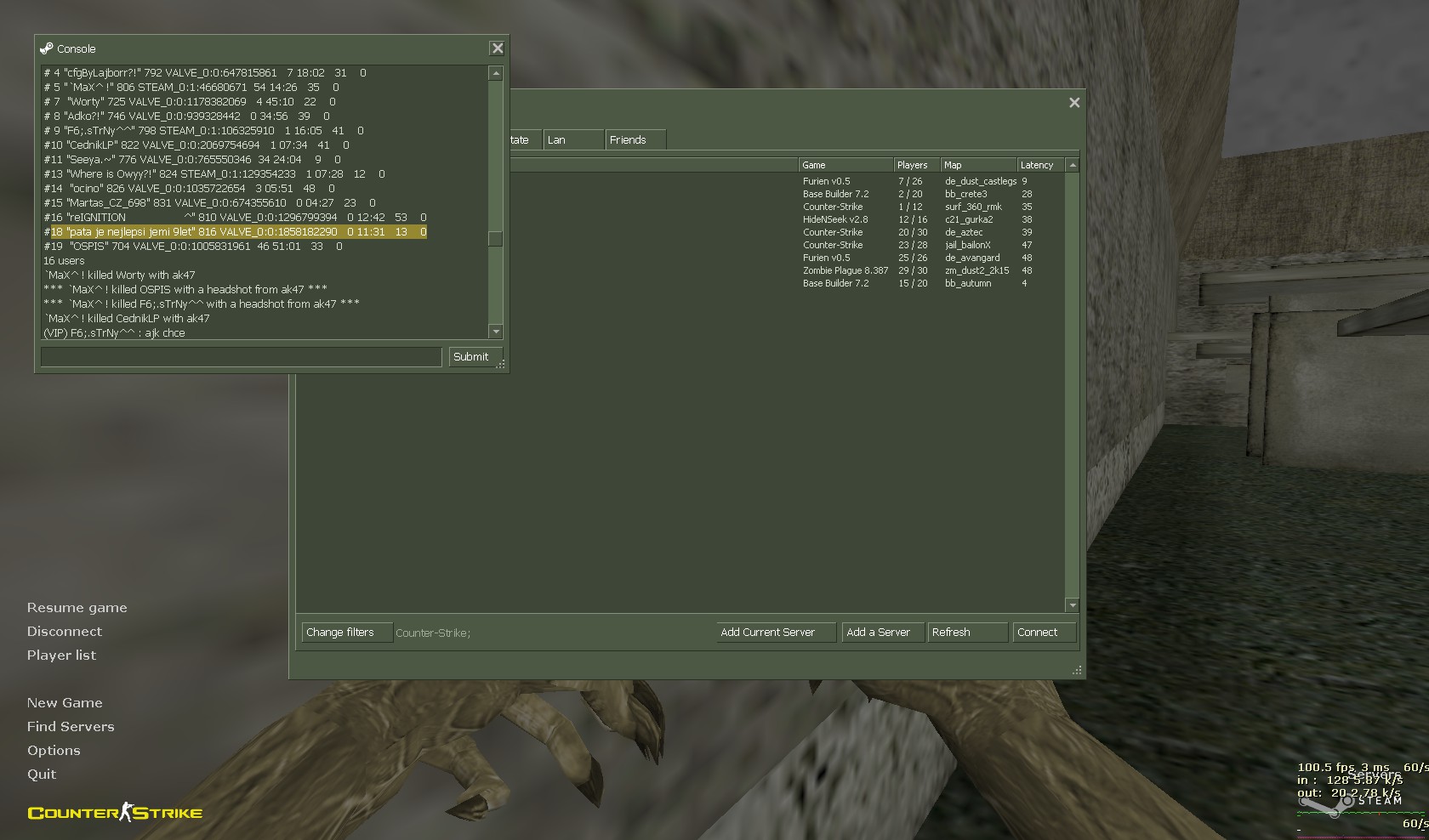The image size is (1429, 840).
Task: Click console line #10 CednikLP
Action: [196, 145]
